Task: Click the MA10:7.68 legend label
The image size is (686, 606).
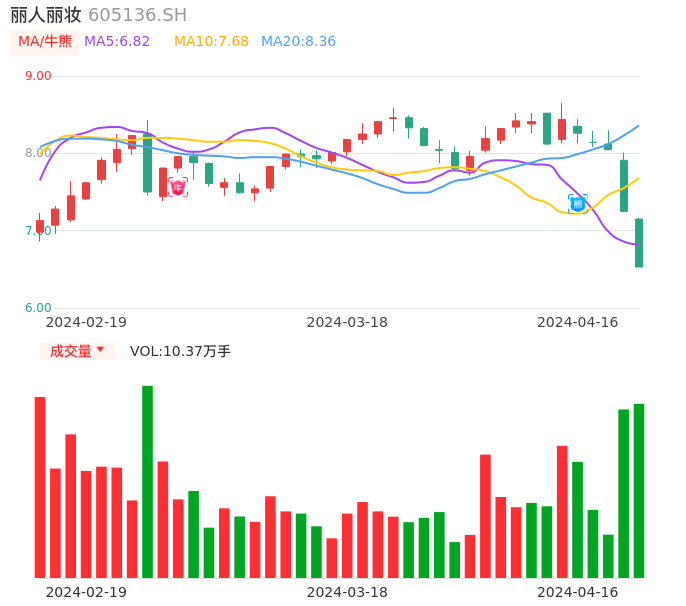Action: coord(211,42)
